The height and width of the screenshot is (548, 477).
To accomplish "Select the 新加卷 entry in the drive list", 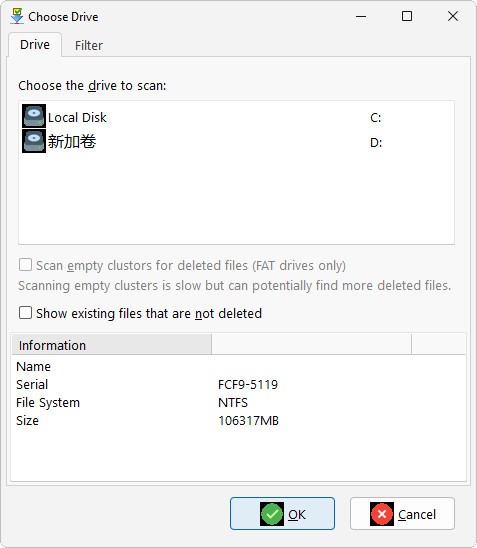I will (237, 142).
